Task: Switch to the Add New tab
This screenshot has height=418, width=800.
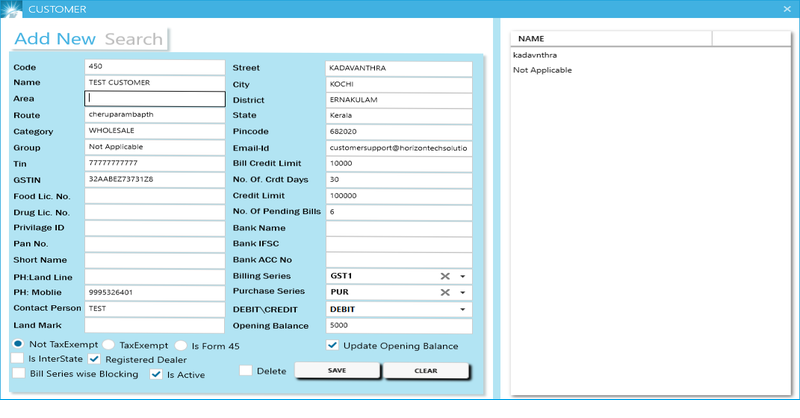Action: coord(55,39)
